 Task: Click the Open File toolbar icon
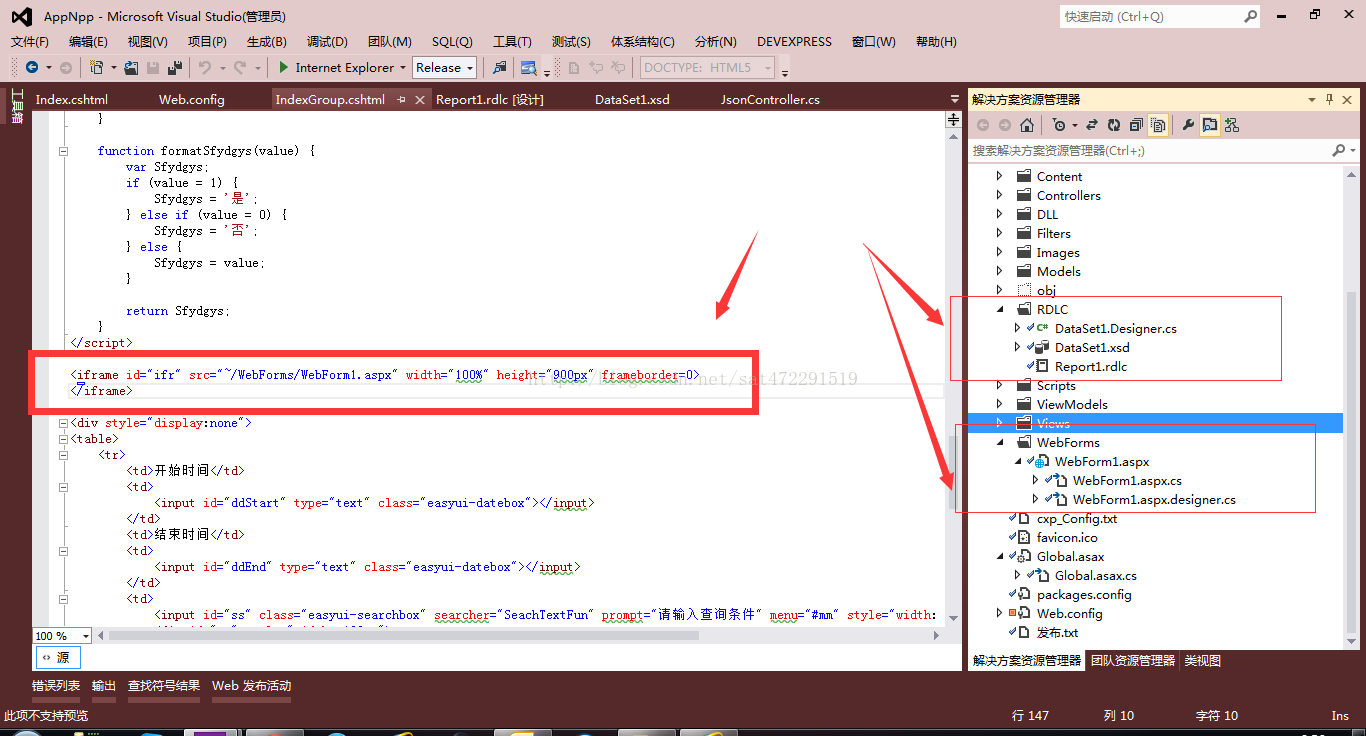click(x=131, y=67)
